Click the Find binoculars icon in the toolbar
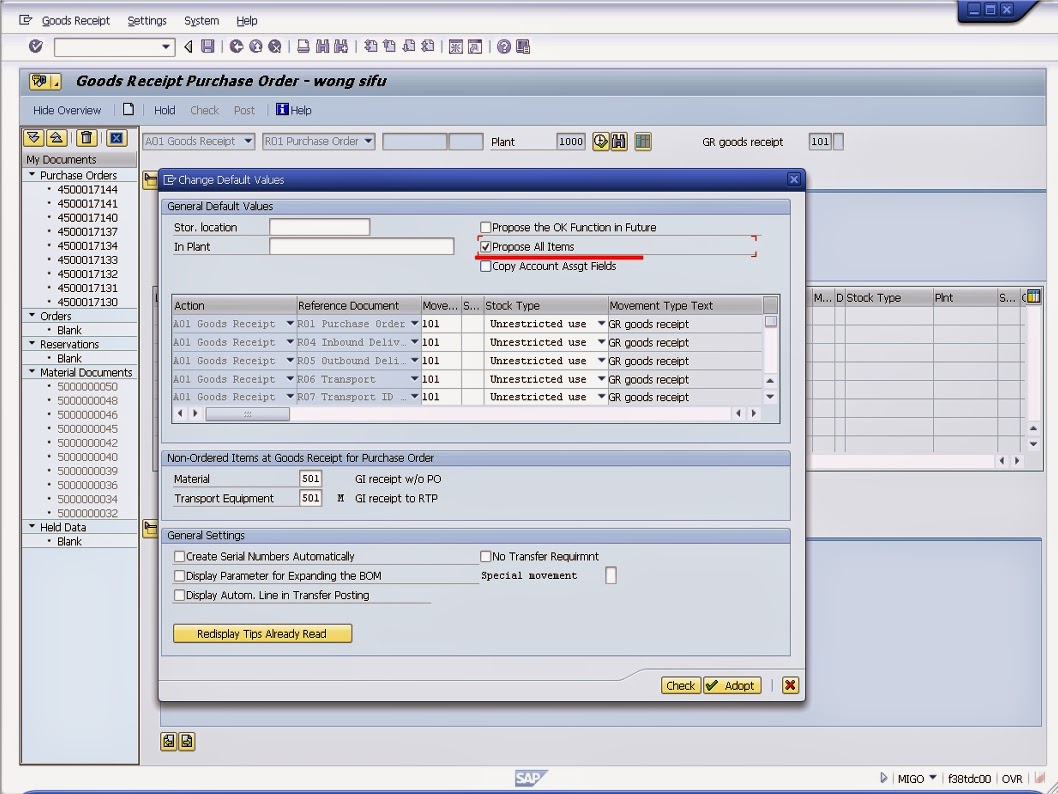This screenshot has width=1058, height=794. coord(323,44)
